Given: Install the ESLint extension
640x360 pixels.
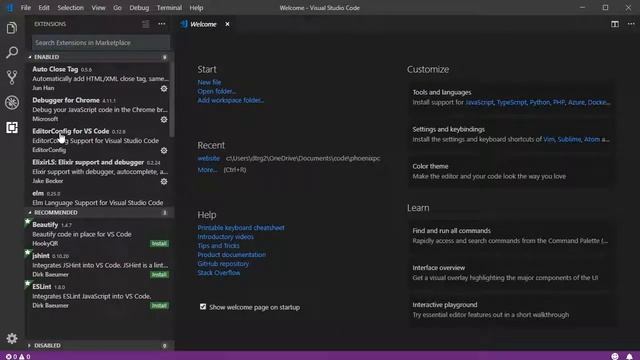Looking at the screenshot, I should [159, 306].
